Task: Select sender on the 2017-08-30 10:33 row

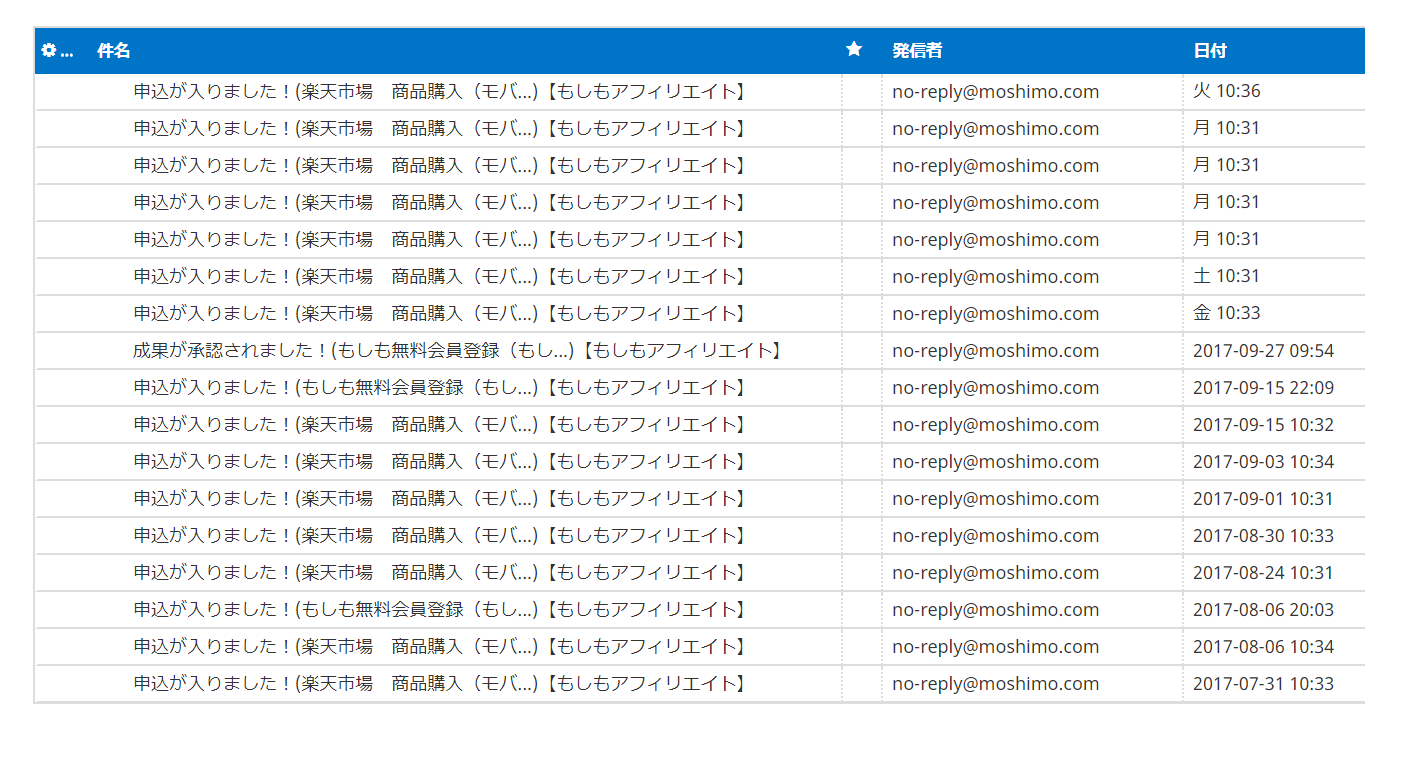Action: pyautogui.click(x=996, y=536)
